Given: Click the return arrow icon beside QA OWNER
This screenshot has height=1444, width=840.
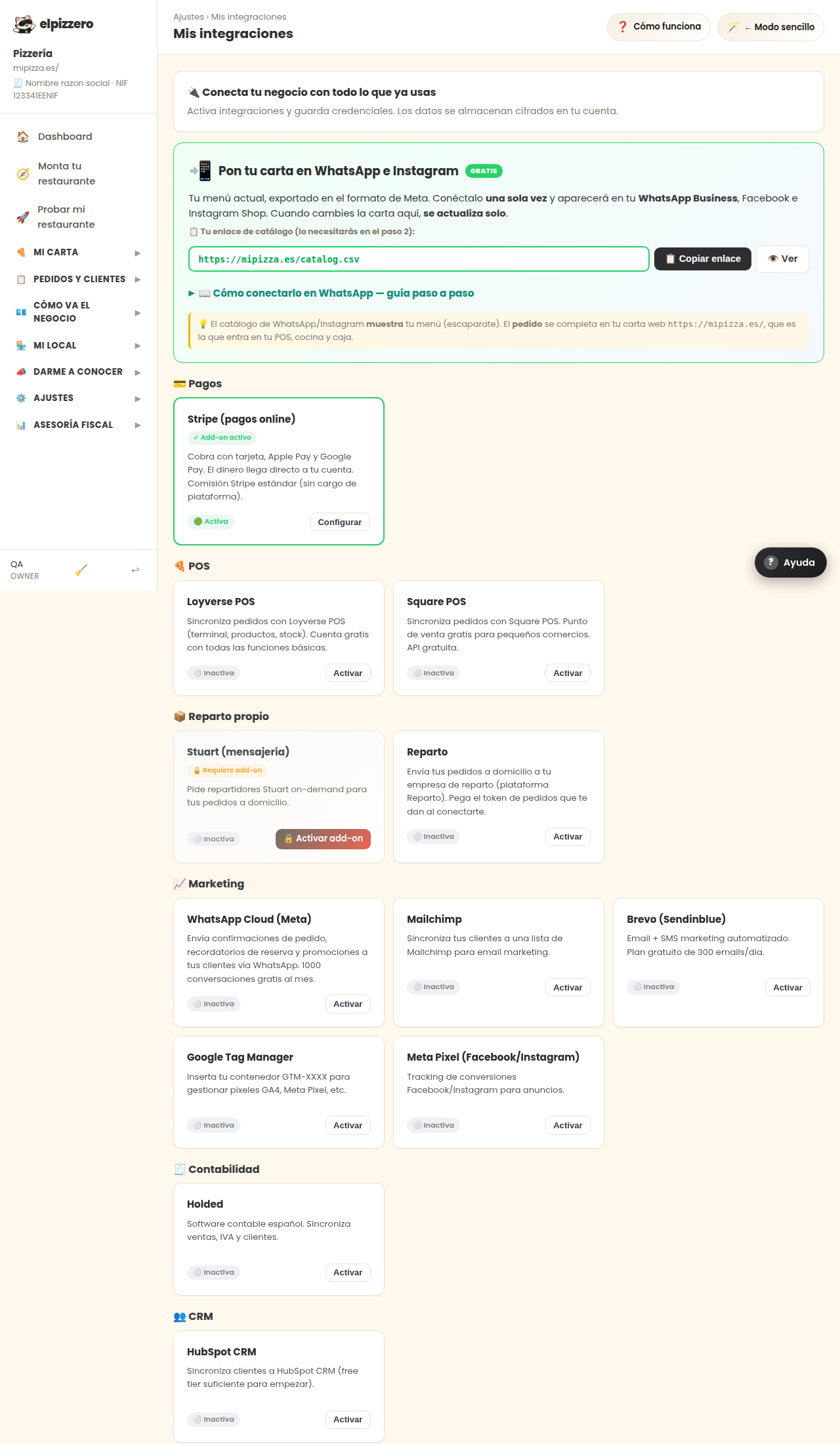Looking at the screenshot, I should [x=135, y=570].
